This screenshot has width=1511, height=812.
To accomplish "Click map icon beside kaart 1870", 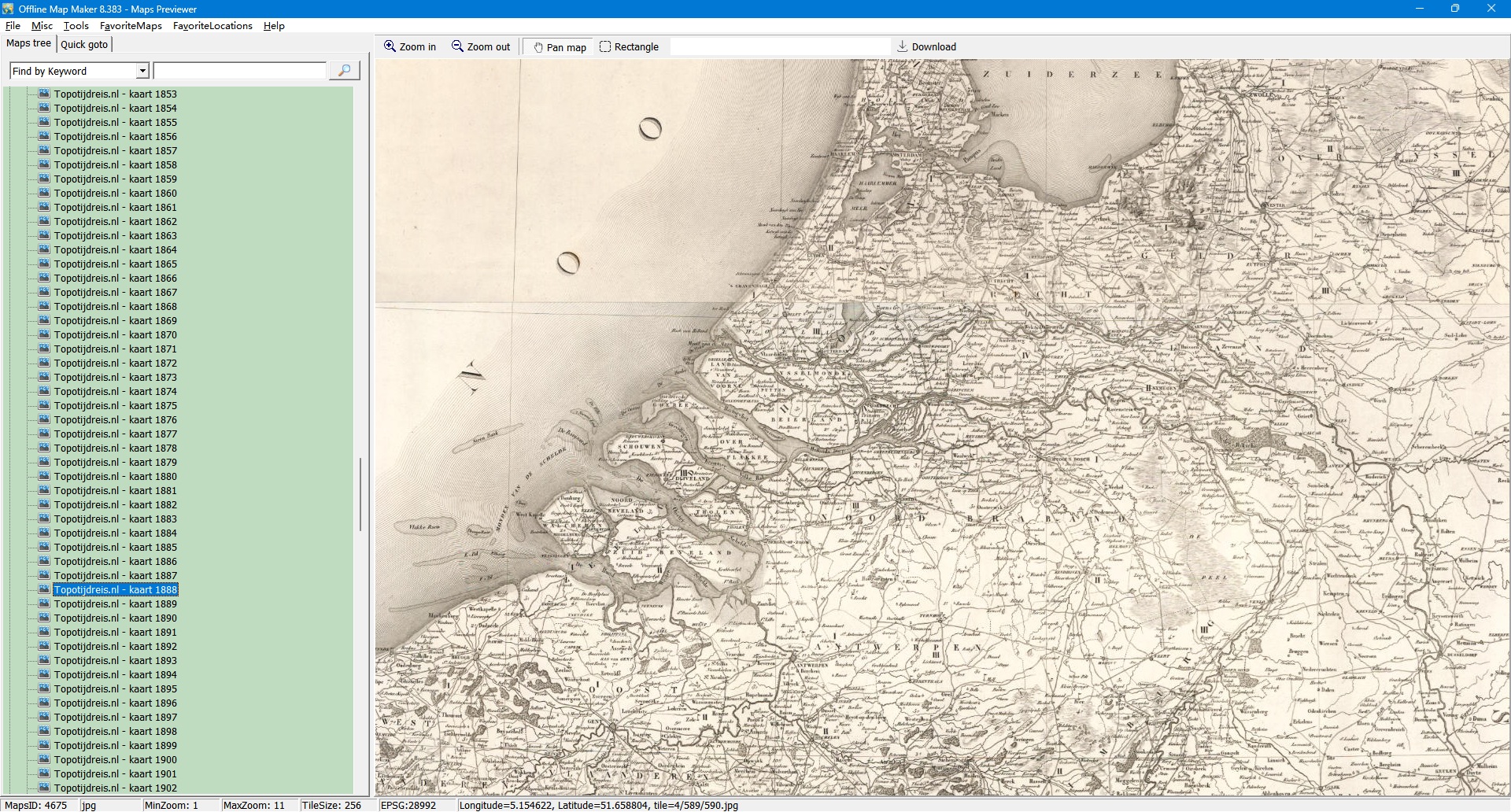I will pos(45,334).
